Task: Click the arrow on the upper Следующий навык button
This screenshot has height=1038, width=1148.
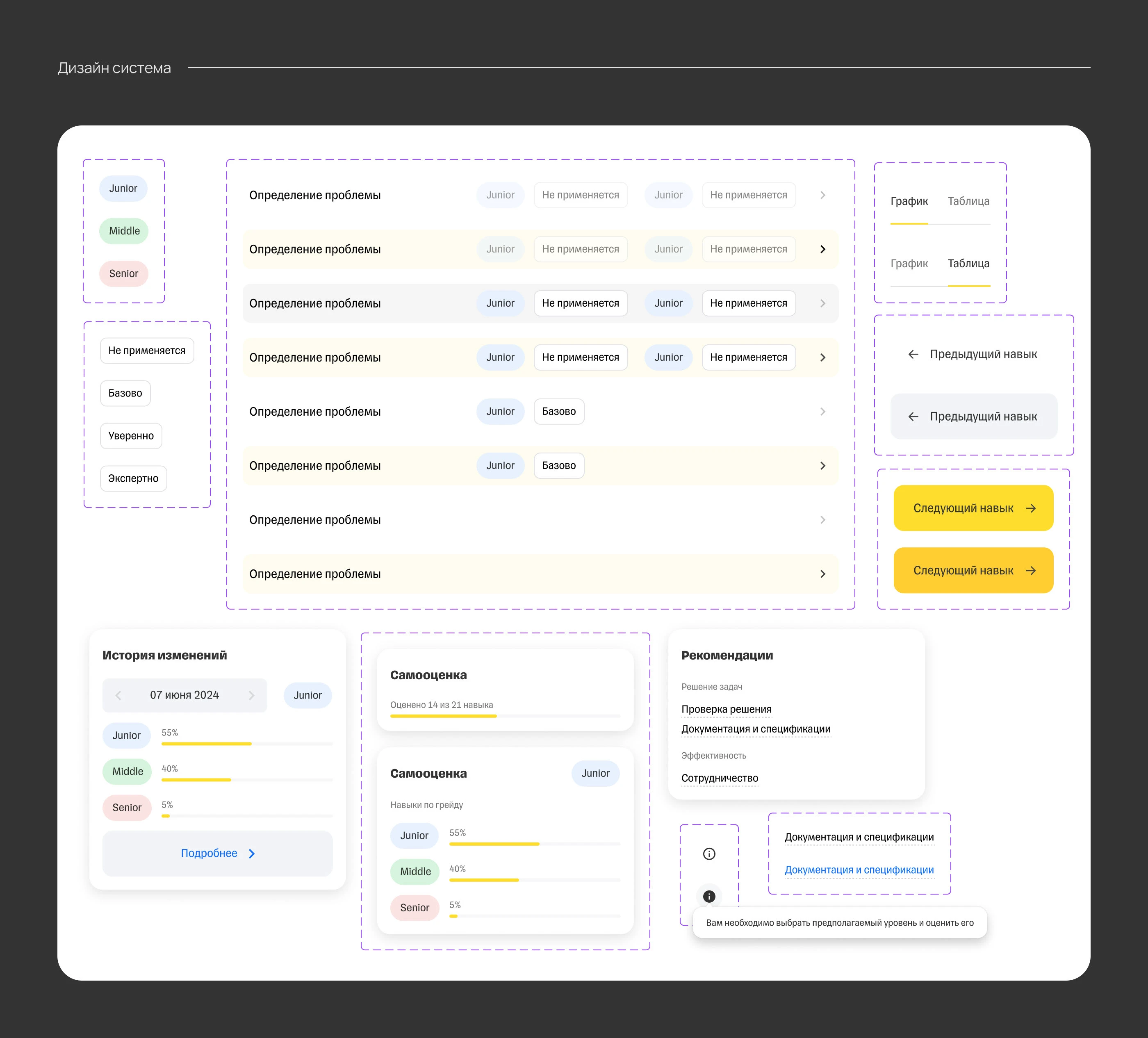Action: click(1031, 508)
